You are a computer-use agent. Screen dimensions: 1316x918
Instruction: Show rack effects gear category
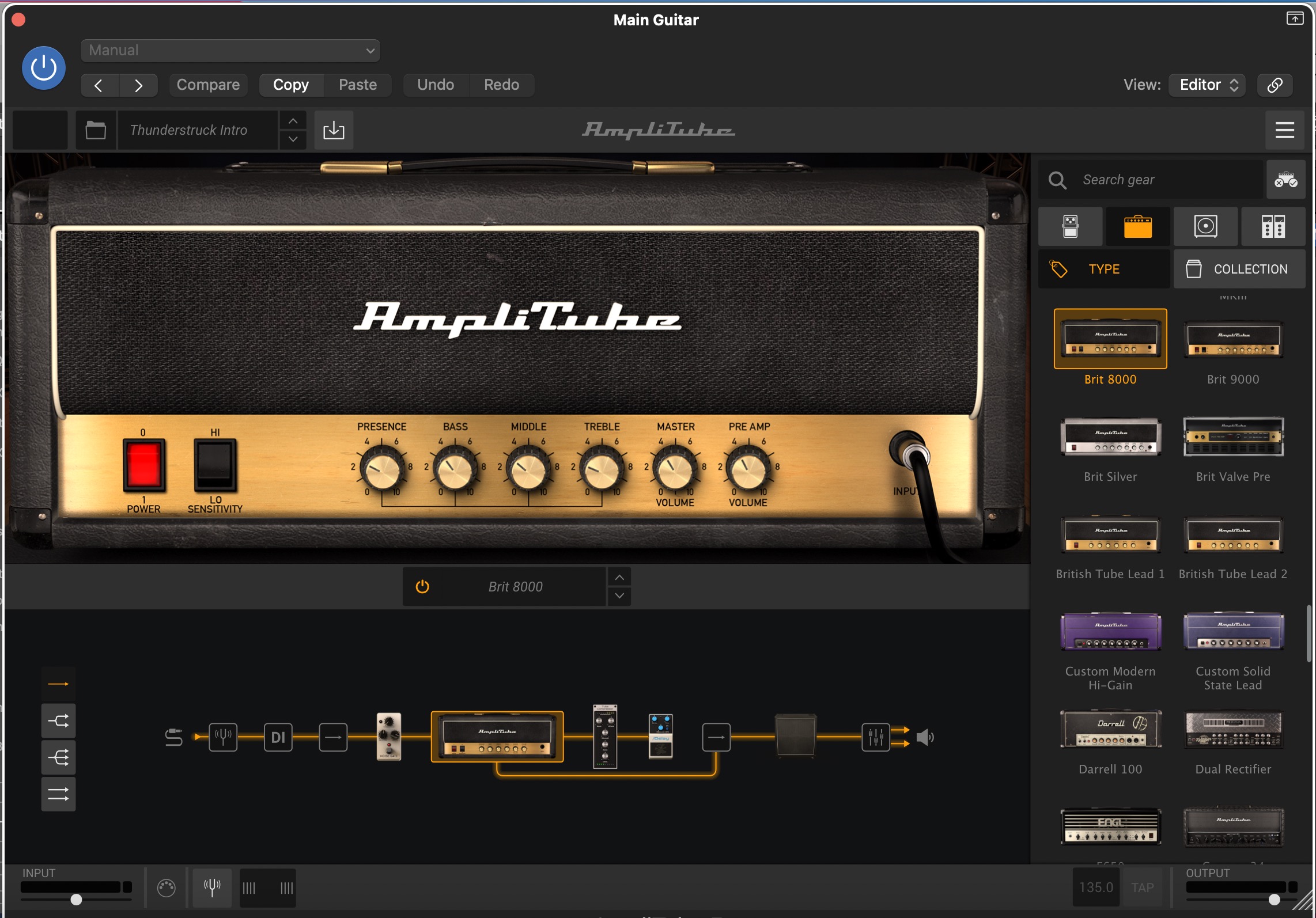tap(1273, 226)
